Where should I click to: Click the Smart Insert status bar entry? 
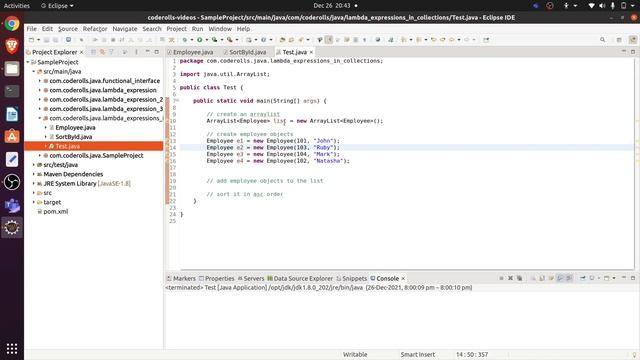(x=418, y=354)
